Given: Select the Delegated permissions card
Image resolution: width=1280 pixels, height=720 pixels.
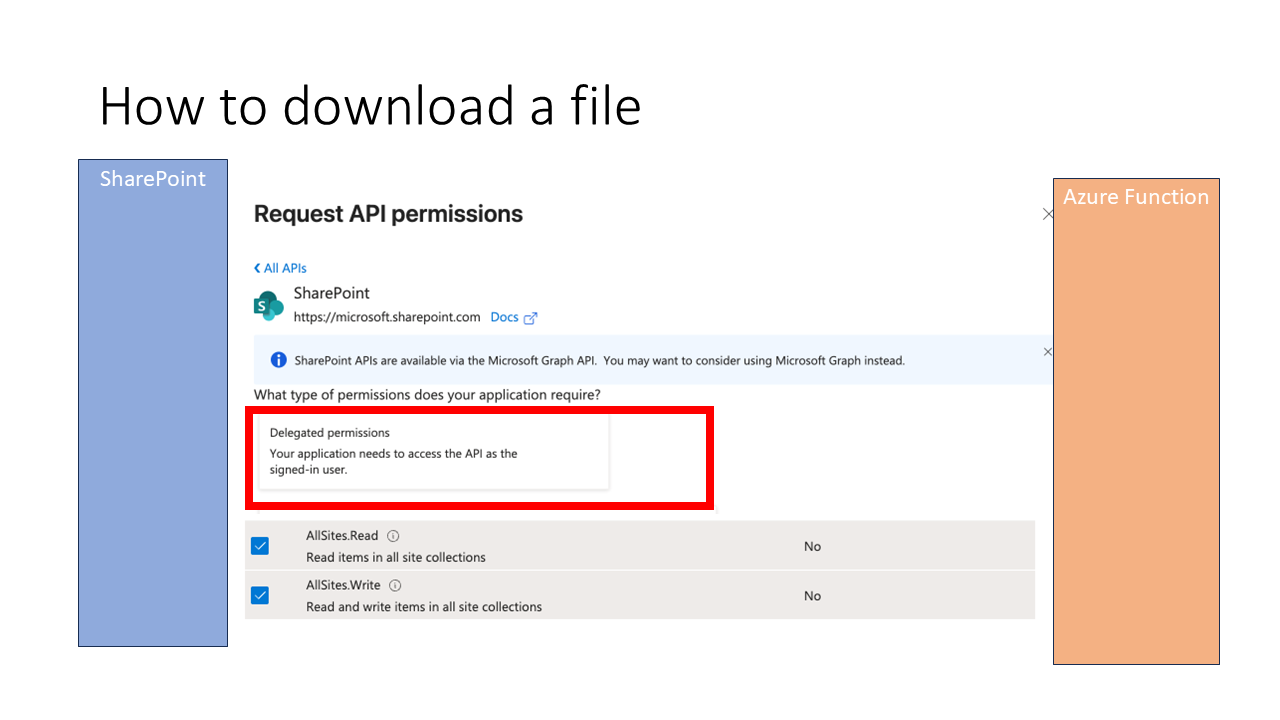Looking at the screenshot, I should [x=434, y=452].
